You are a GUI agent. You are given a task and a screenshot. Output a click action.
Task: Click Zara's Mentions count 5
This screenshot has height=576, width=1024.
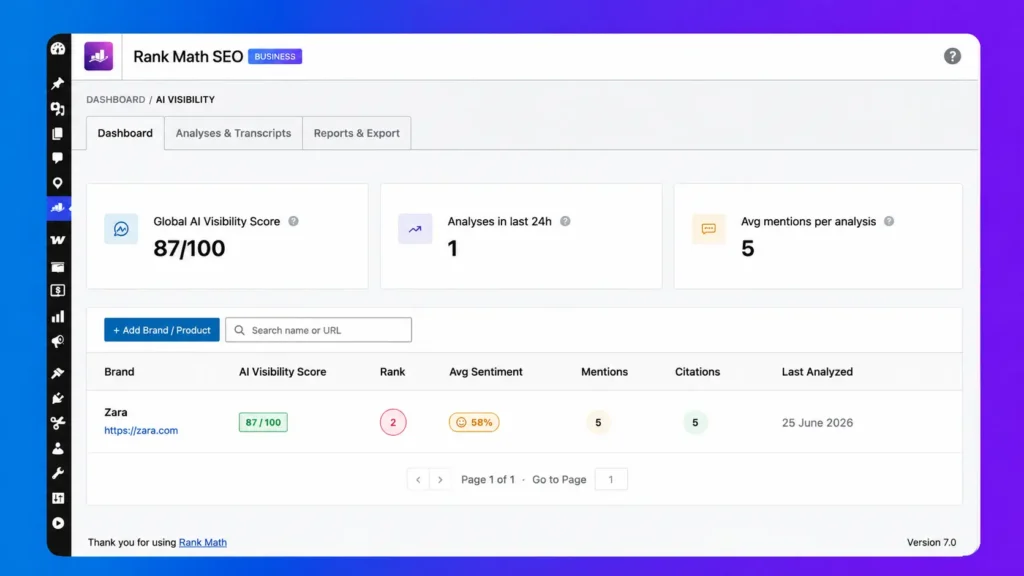598,423
